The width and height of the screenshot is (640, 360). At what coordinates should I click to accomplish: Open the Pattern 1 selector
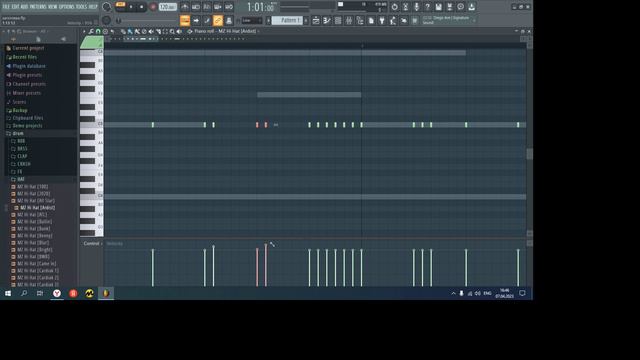[x=287, y=20]
